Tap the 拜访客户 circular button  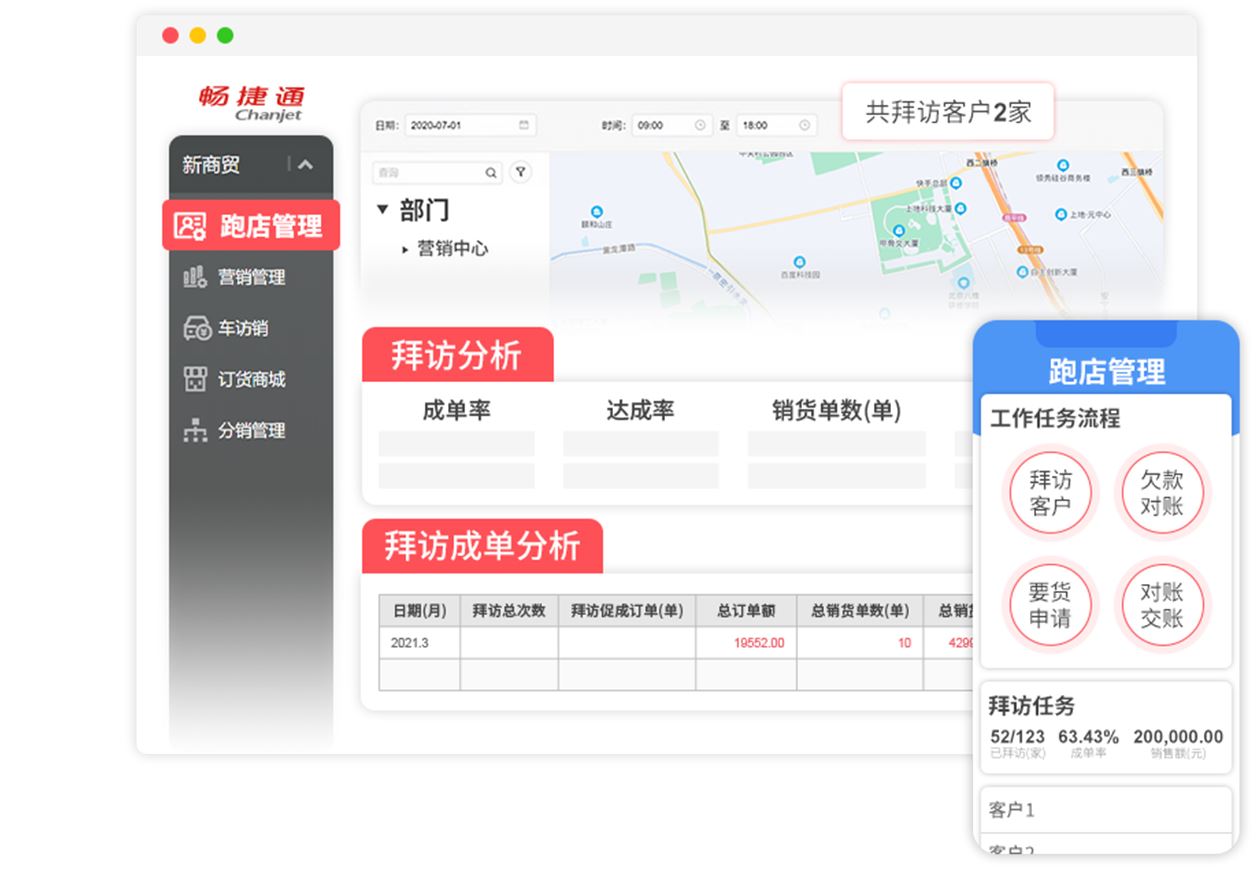[1049, 493]
